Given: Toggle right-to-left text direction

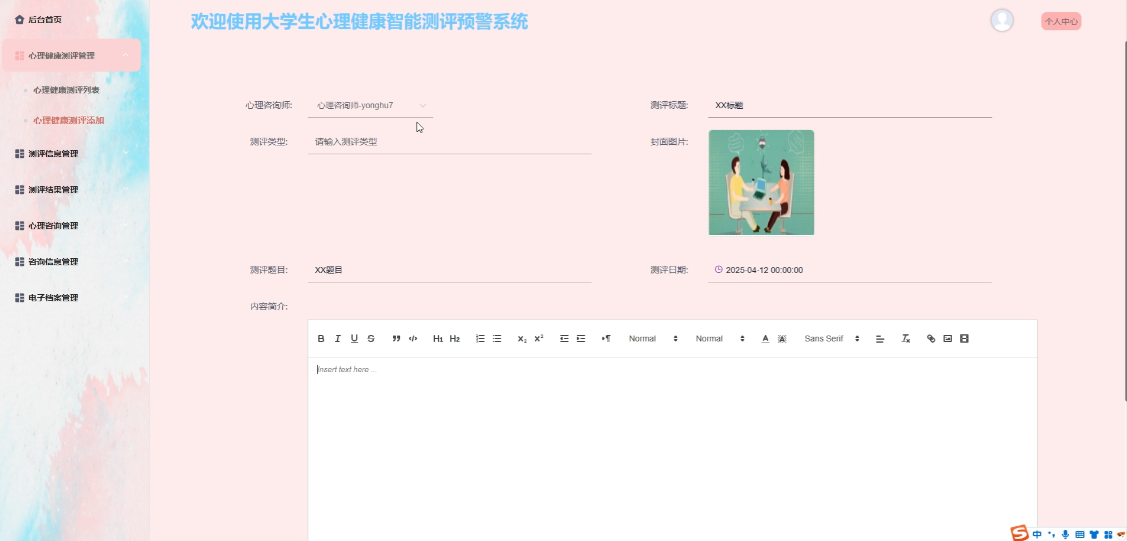Looking at the screenshot, I should click(x=606, y=338).
